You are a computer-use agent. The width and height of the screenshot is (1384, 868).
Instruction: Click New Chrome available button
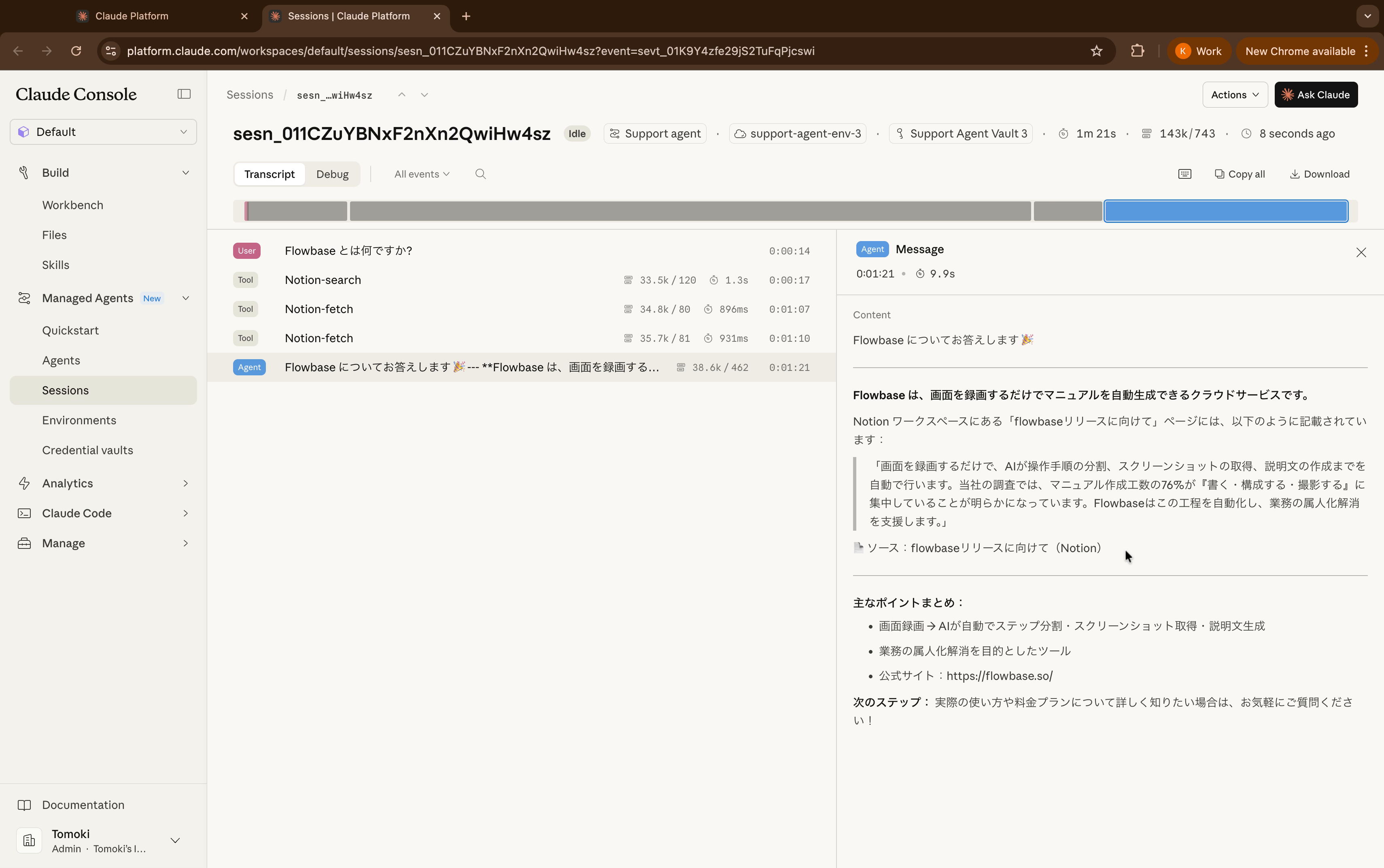coord(1300,51)
